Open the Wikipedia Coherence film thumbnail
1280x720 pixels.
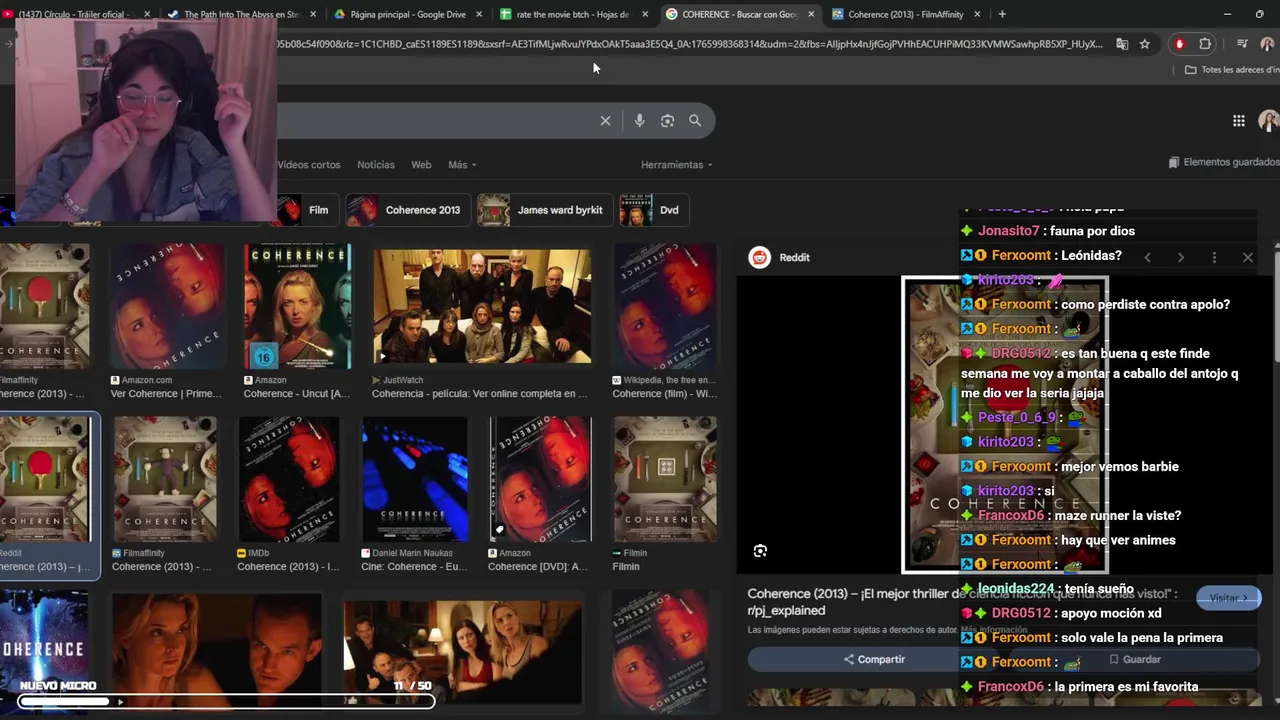pyautogui.click(x=664, y=307)
